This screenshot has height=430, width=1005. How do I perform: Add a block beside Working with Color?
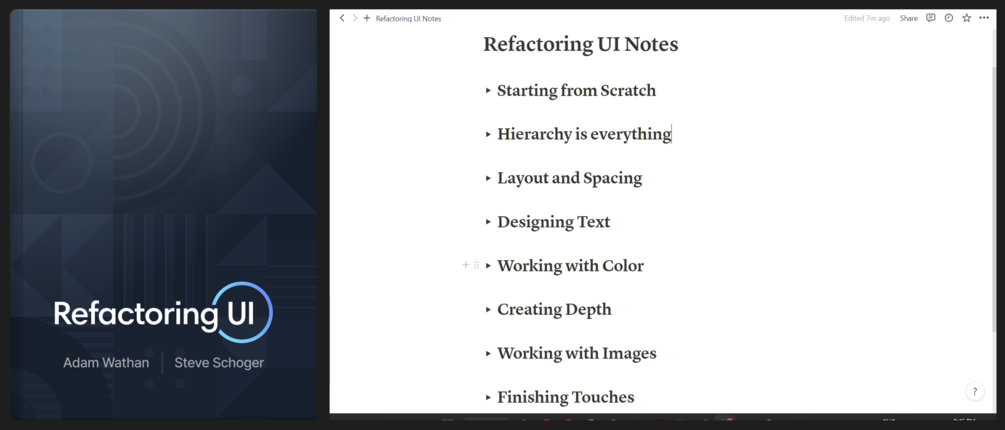click(x=466, y=265)
